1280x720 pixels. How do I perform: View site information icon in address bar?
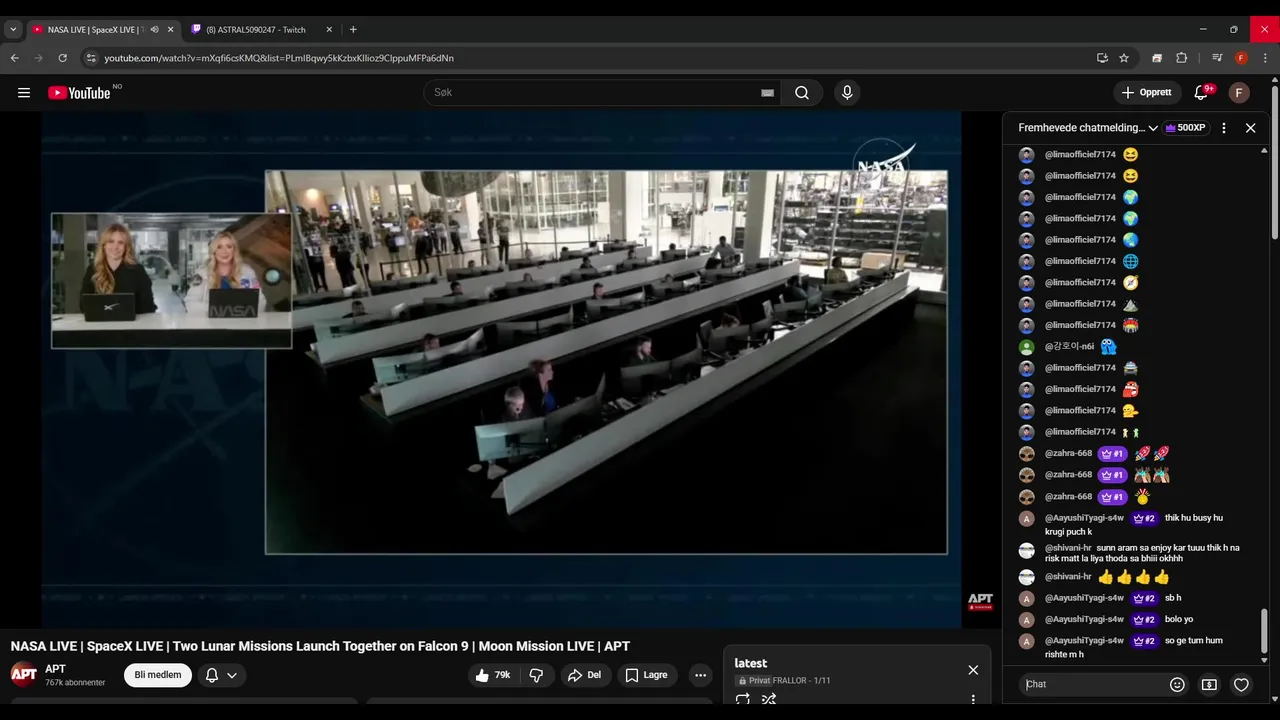pyautogui.click(x=91, y=58)
